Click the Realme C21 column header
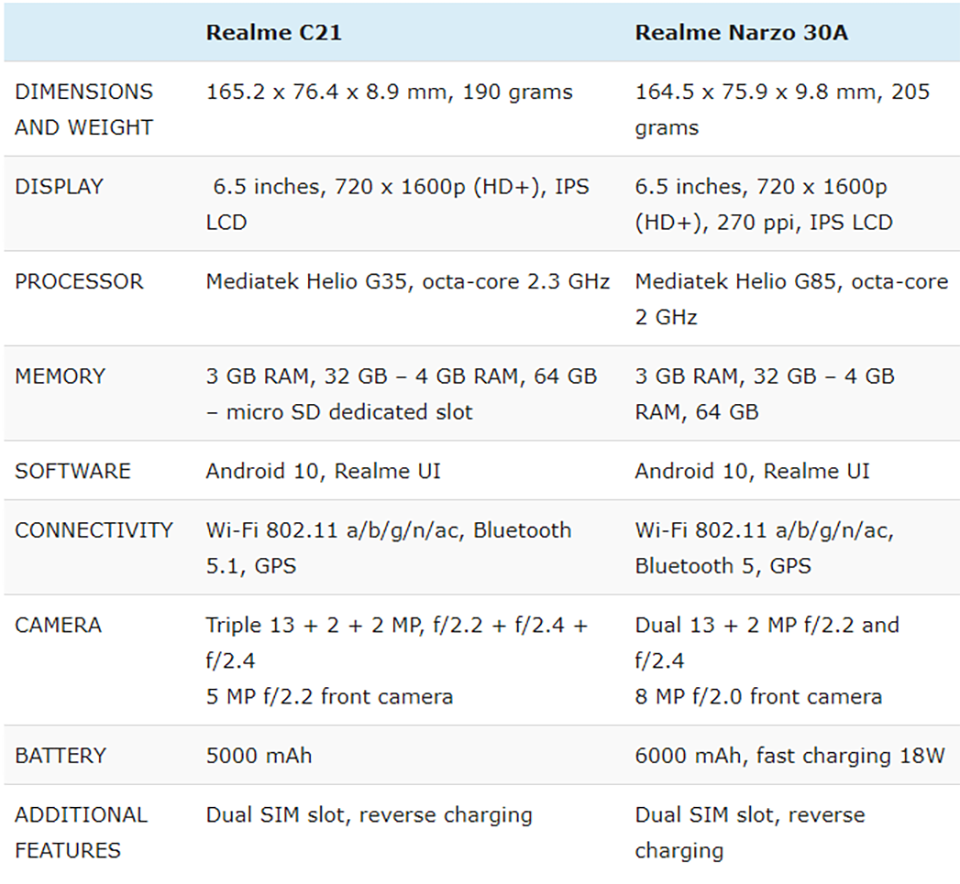The image size is (960, 884). (x=274, y=32)
